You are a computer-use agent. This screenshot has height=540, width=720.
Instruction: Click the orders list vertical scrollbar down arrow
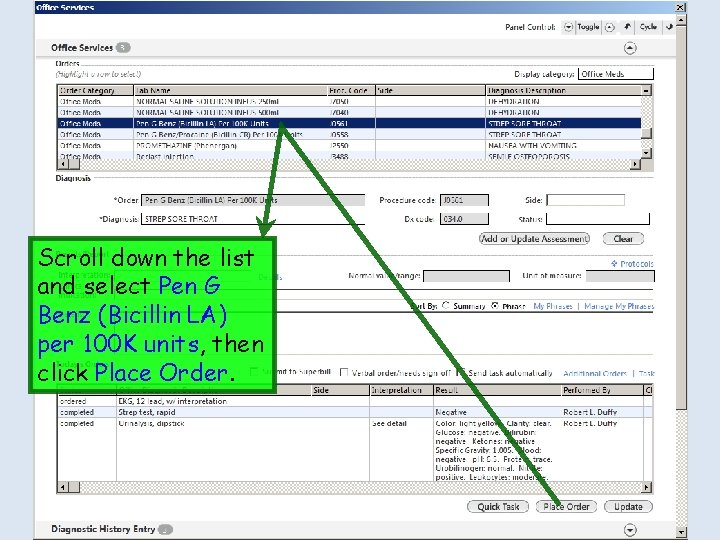point(647,153)
